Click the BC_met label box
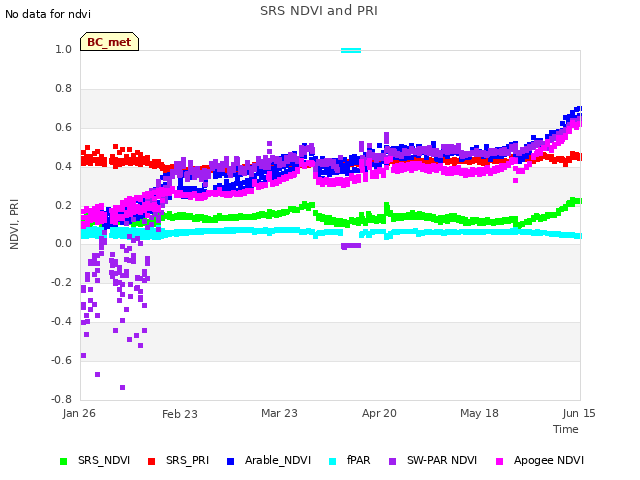The height and width of the screenshot is (480, 640). point(109,42)
